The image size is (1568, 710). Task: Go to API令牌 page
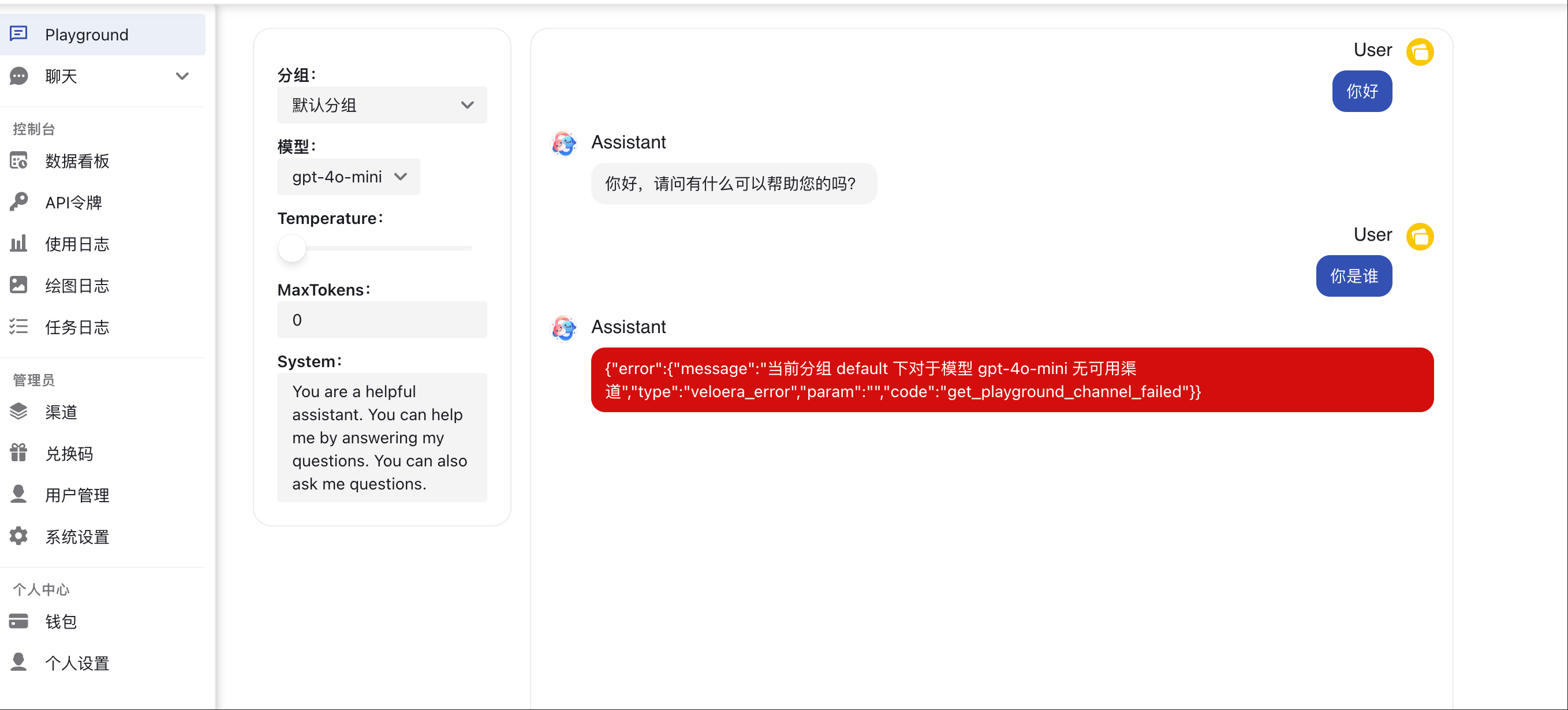click(x=103, y=203)
